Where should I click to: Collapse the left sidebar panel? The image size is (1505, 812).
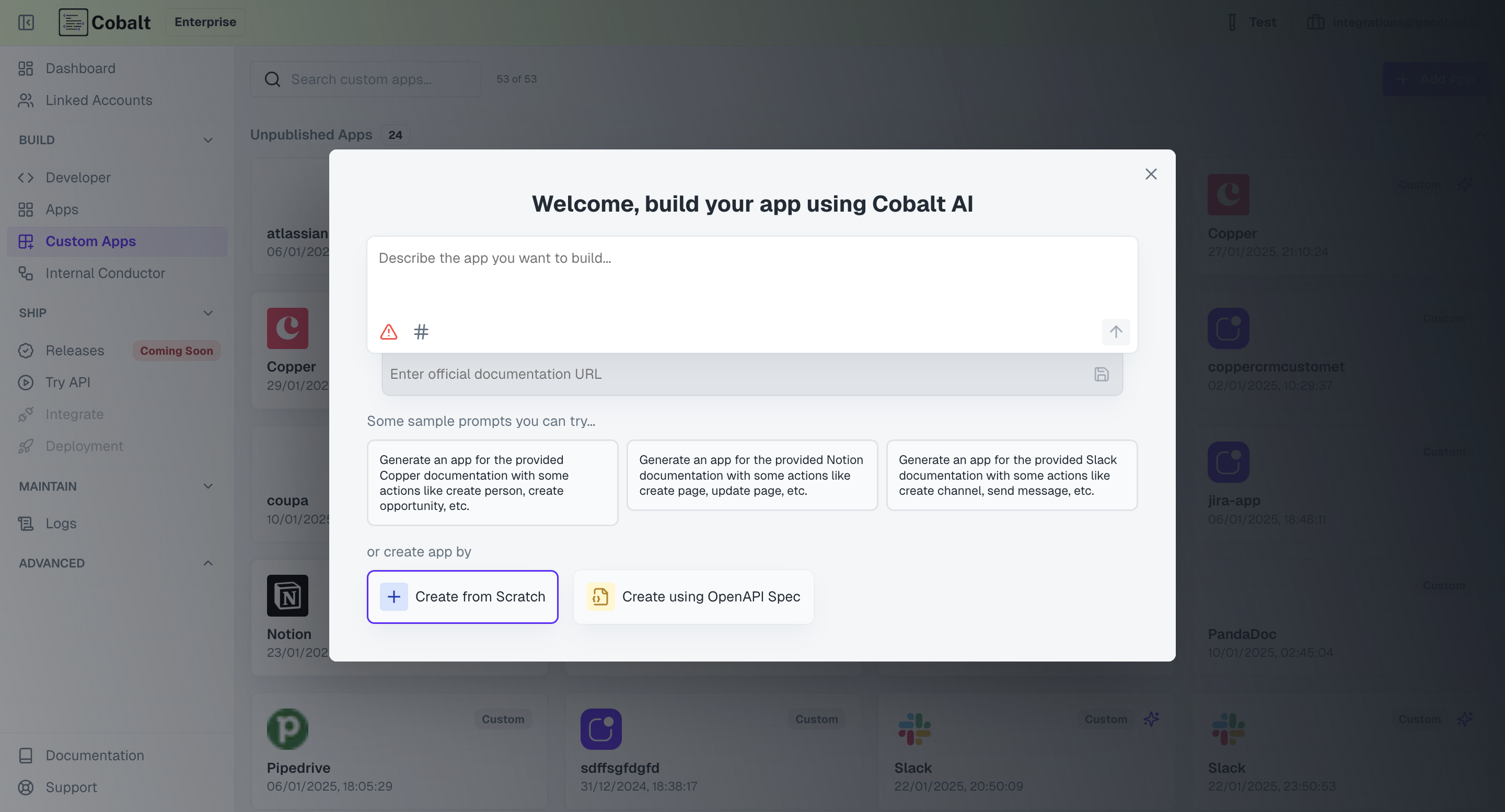(x=26, y=22)
